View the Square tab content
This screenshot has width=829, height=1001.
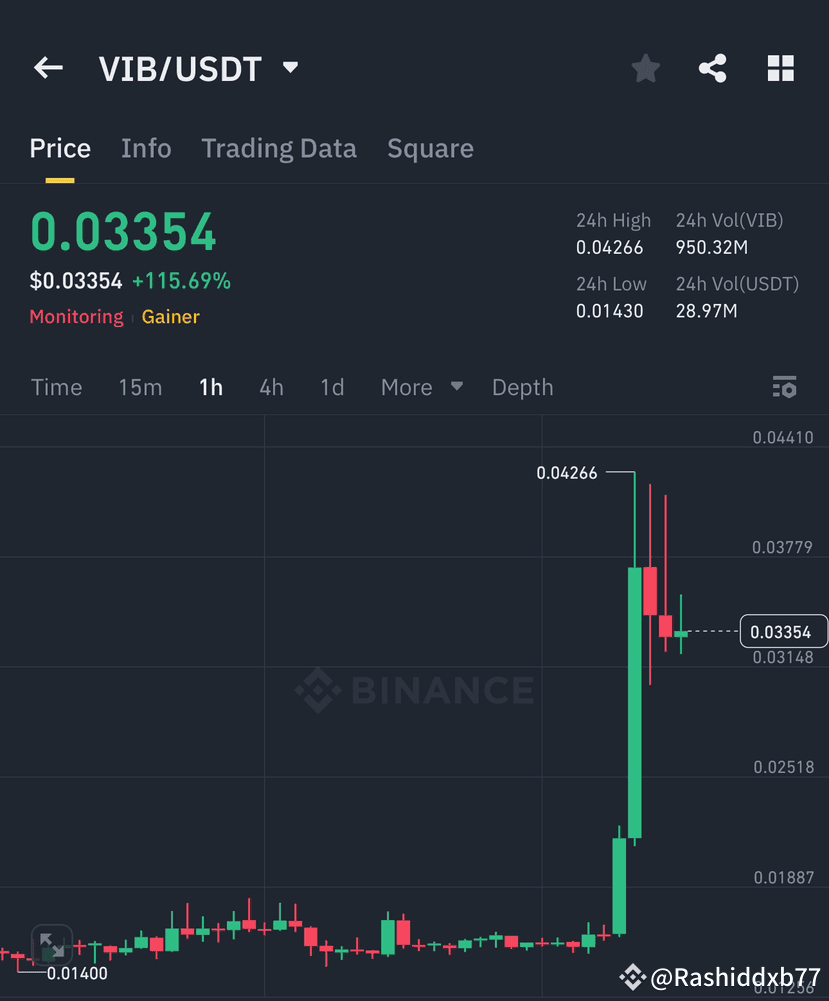pyautogui.click(x=430, y=148)
